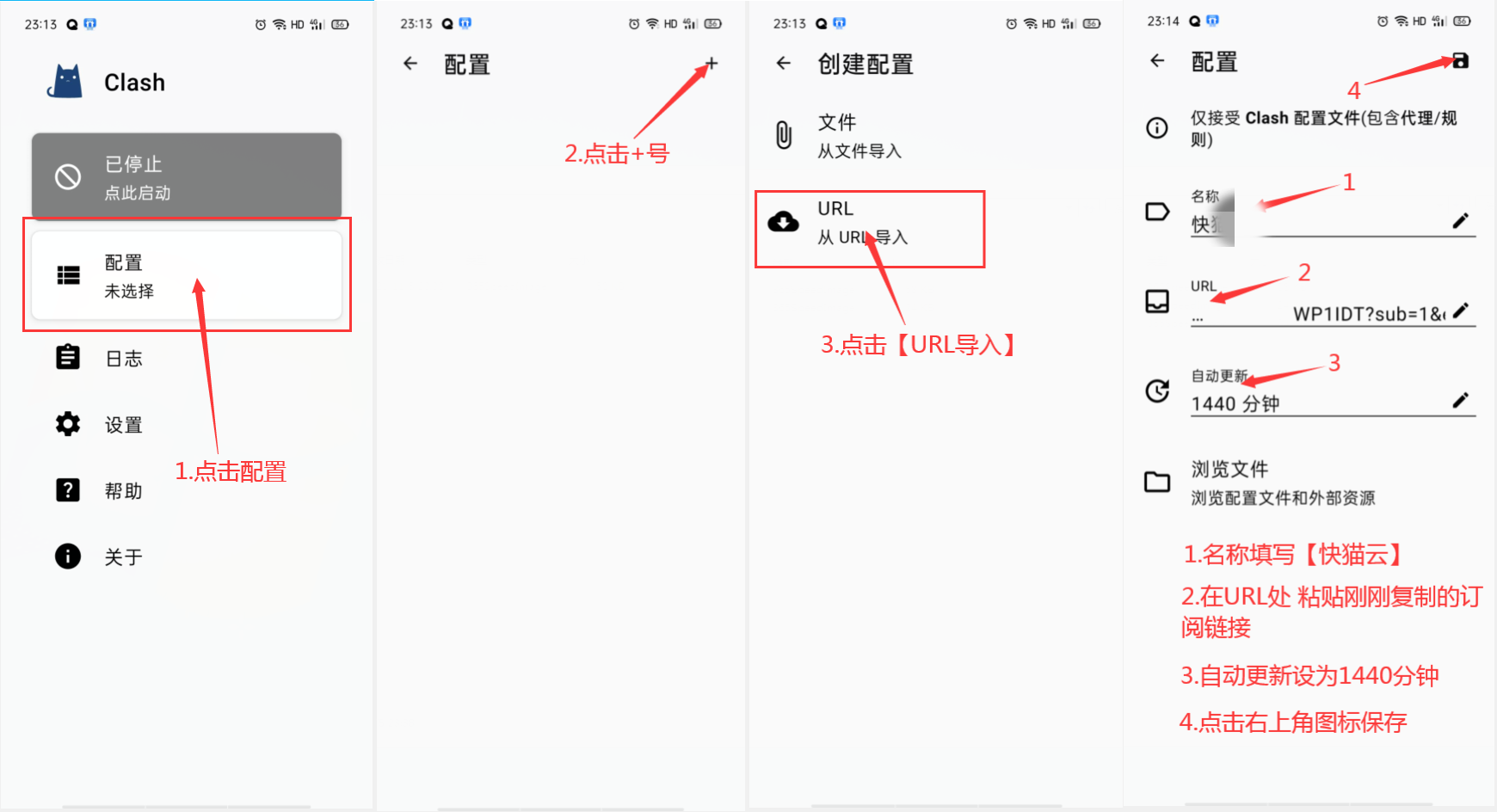Open the 关于 info icon
1497x812 pixels.
68,557
